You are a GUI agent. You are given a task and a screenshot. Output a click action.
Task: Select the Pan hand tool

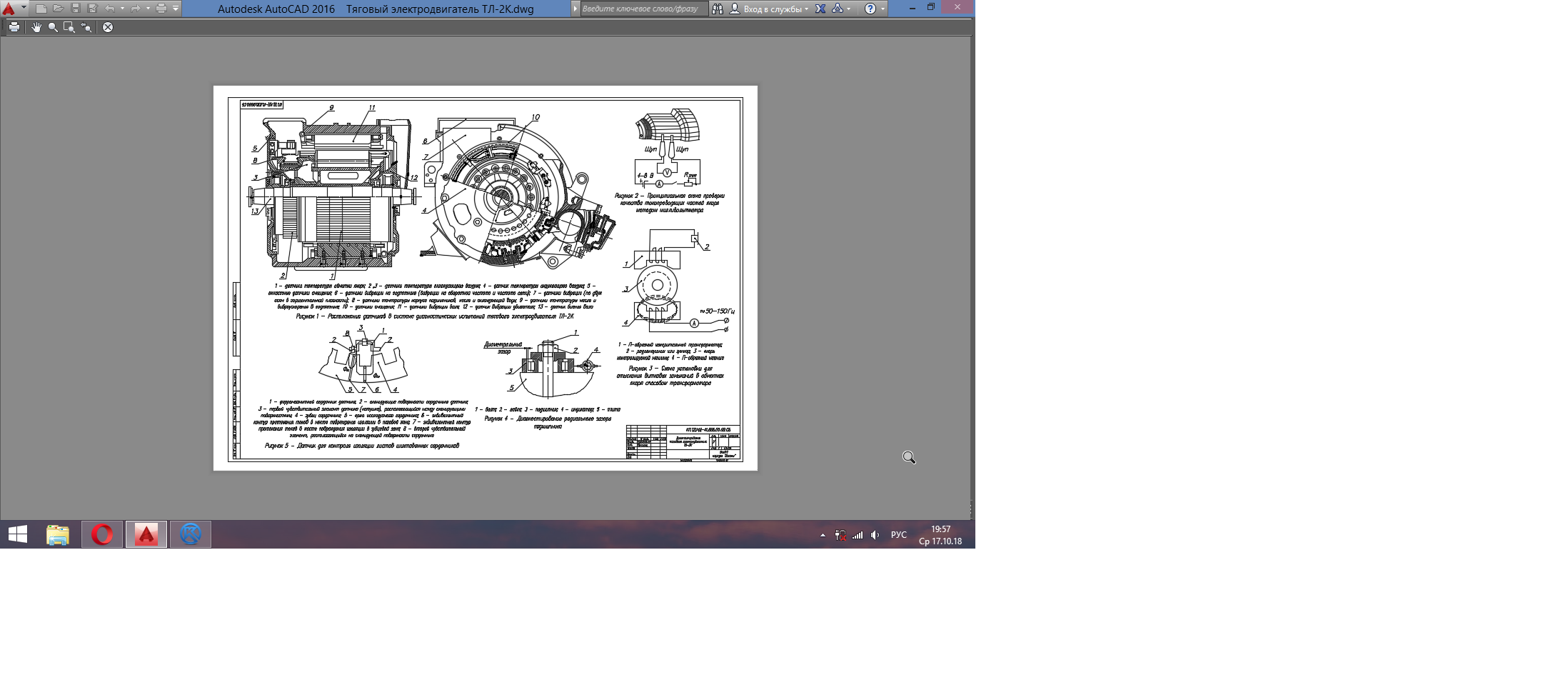click(x=36, y=27)
